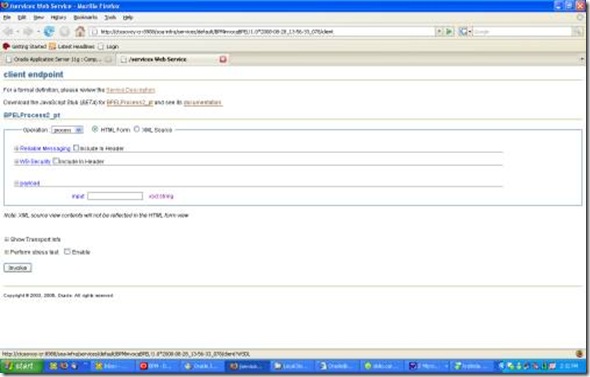Click the search magnifier icon
590x377 pixels.
(577, 32)
